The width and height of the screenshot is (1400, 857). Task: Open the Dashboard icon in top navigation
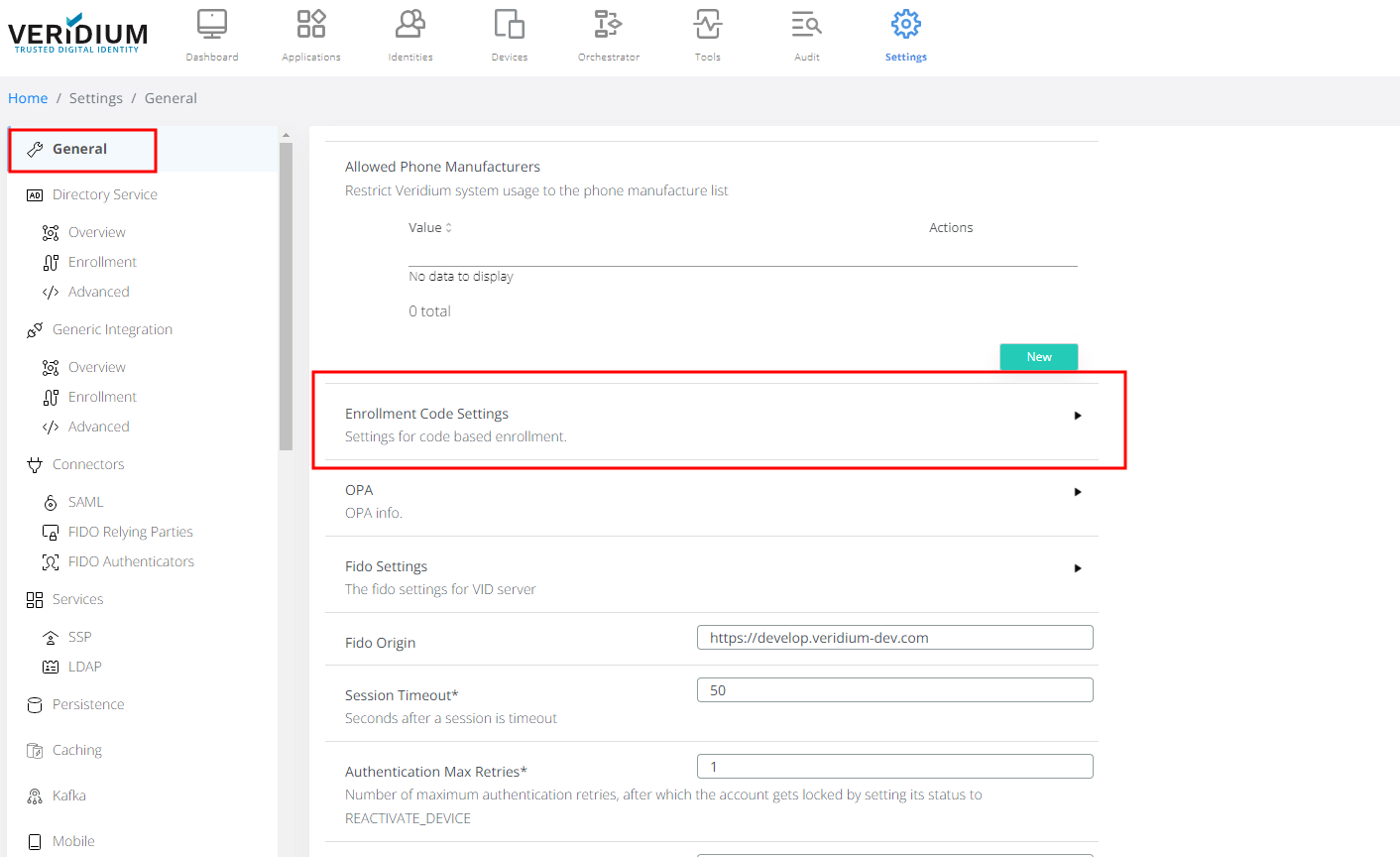(212, 25)
